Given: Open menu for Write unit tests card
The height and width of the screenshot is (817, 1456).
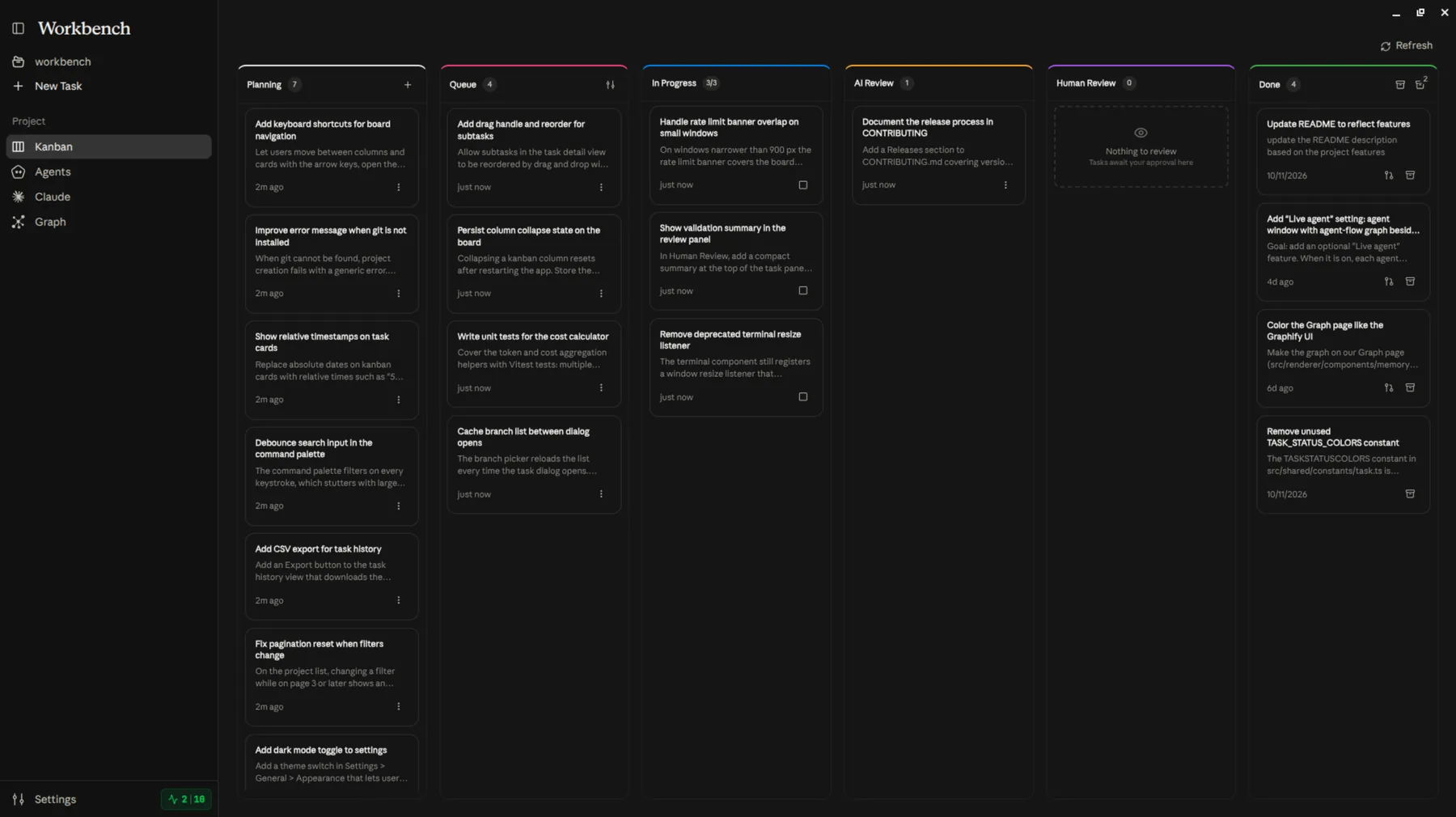Looking at the screenshot, I should (x=601, y=388).
